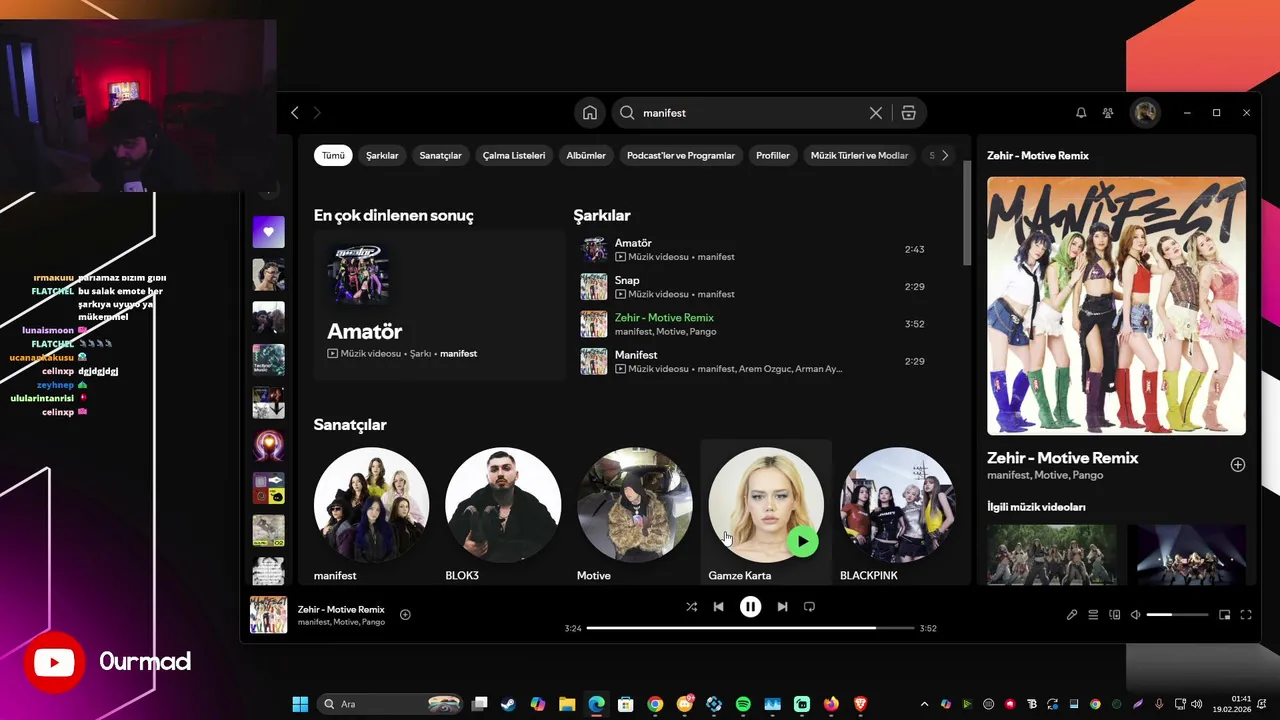Image resolution: width=1280 pixels, height=720 pixels.
Task: Select Müzik Türleri ve Modlar filter
Action: [859, 155]
